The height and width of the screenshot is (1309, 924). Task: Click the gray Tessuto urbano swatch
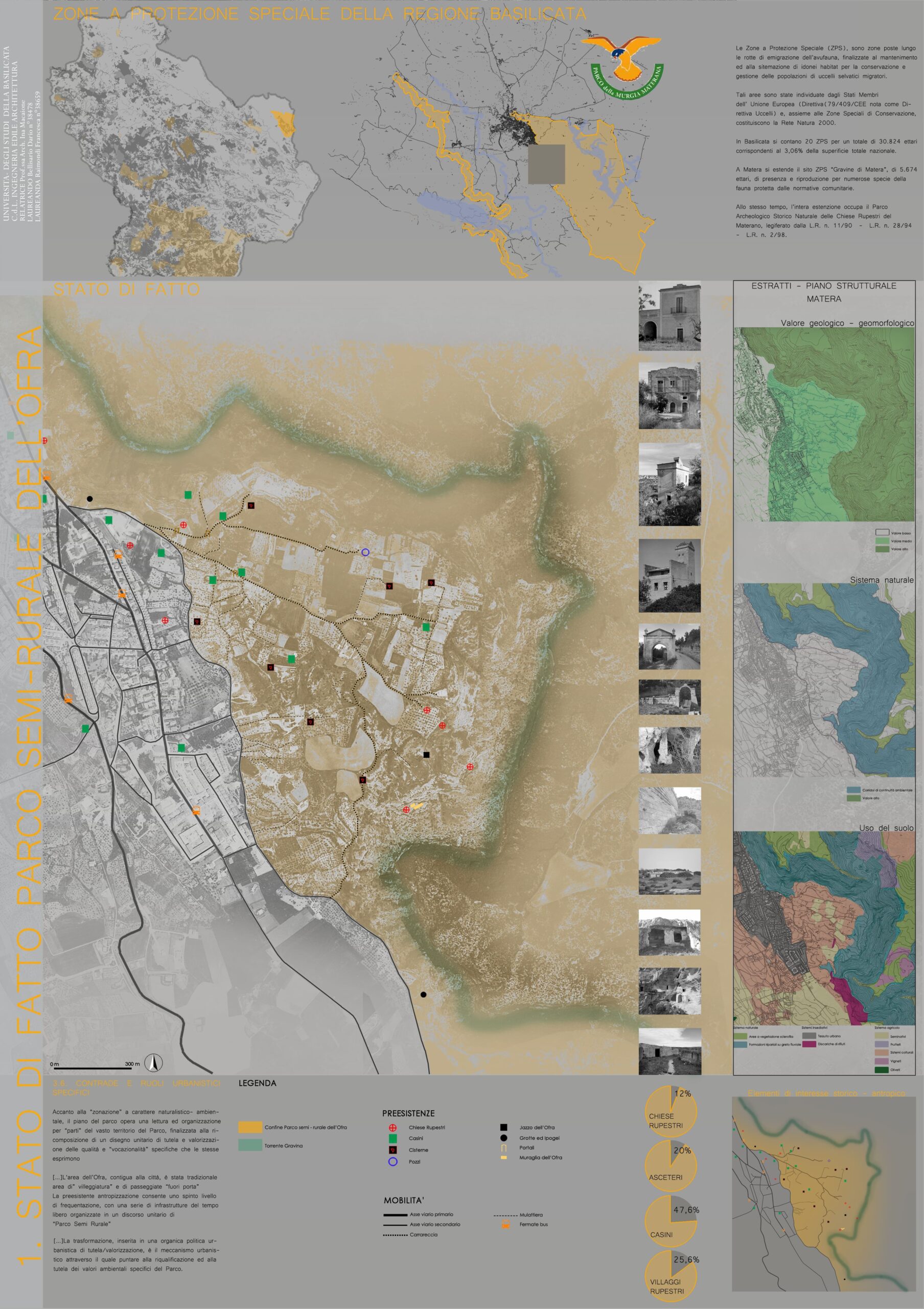tap(809, 1036)
